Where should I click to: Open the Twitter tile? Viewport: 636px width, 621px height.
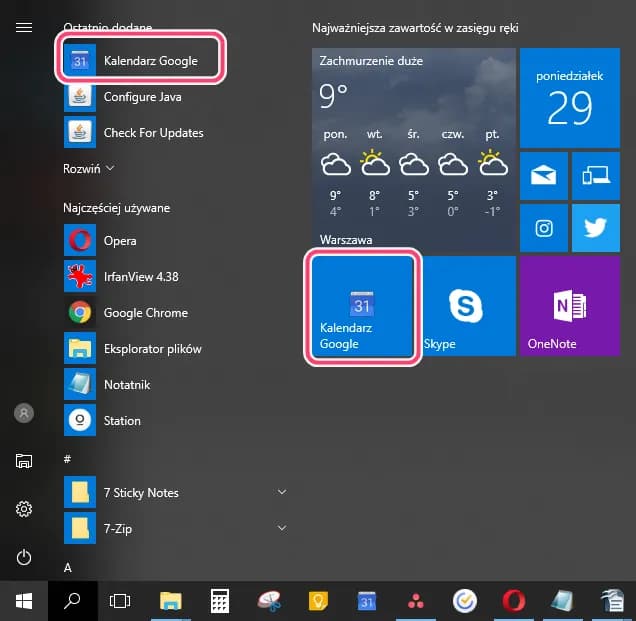tap(596, 228)
